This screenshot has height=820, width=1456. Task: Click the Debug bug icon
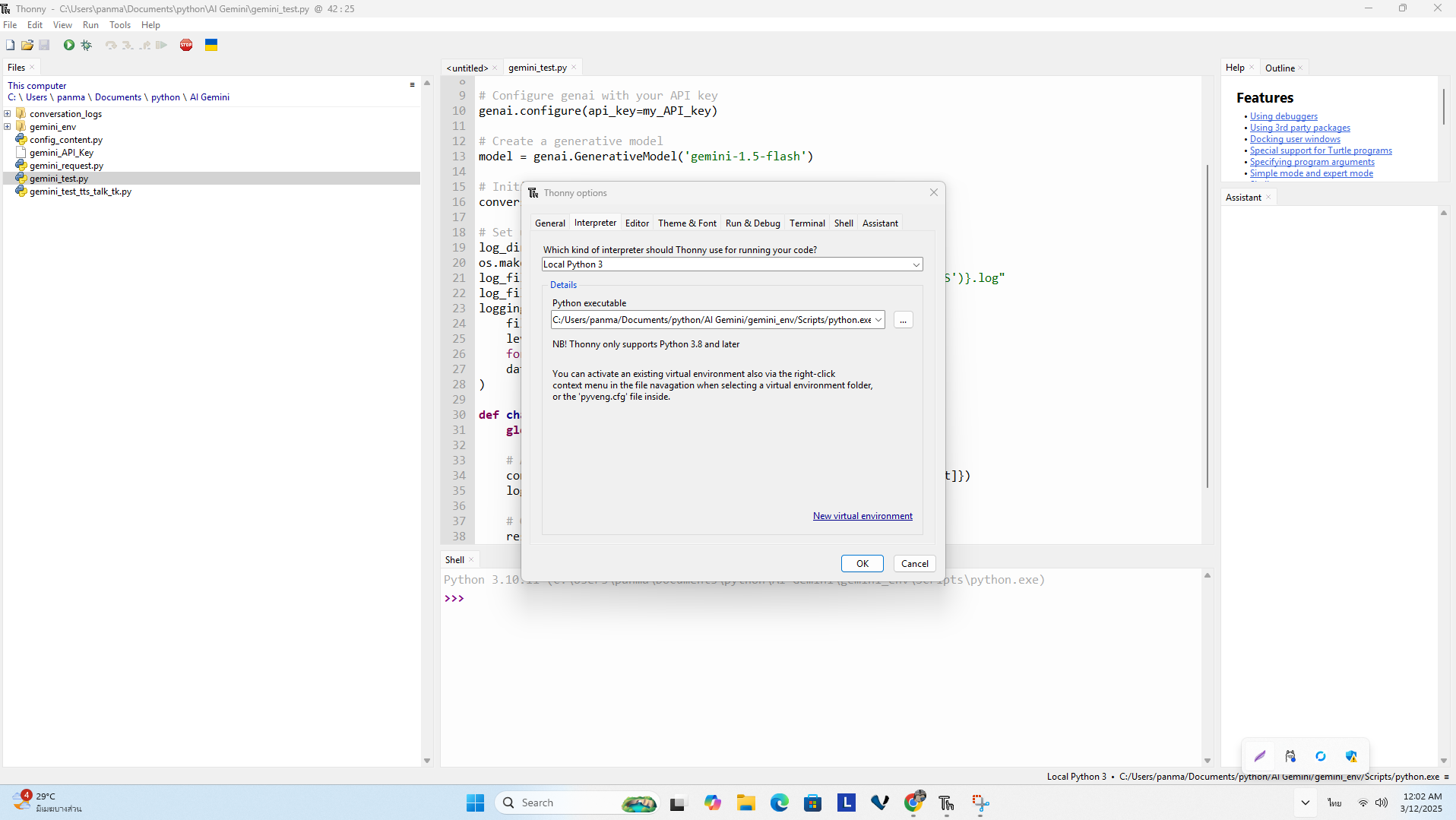(87, 46)
